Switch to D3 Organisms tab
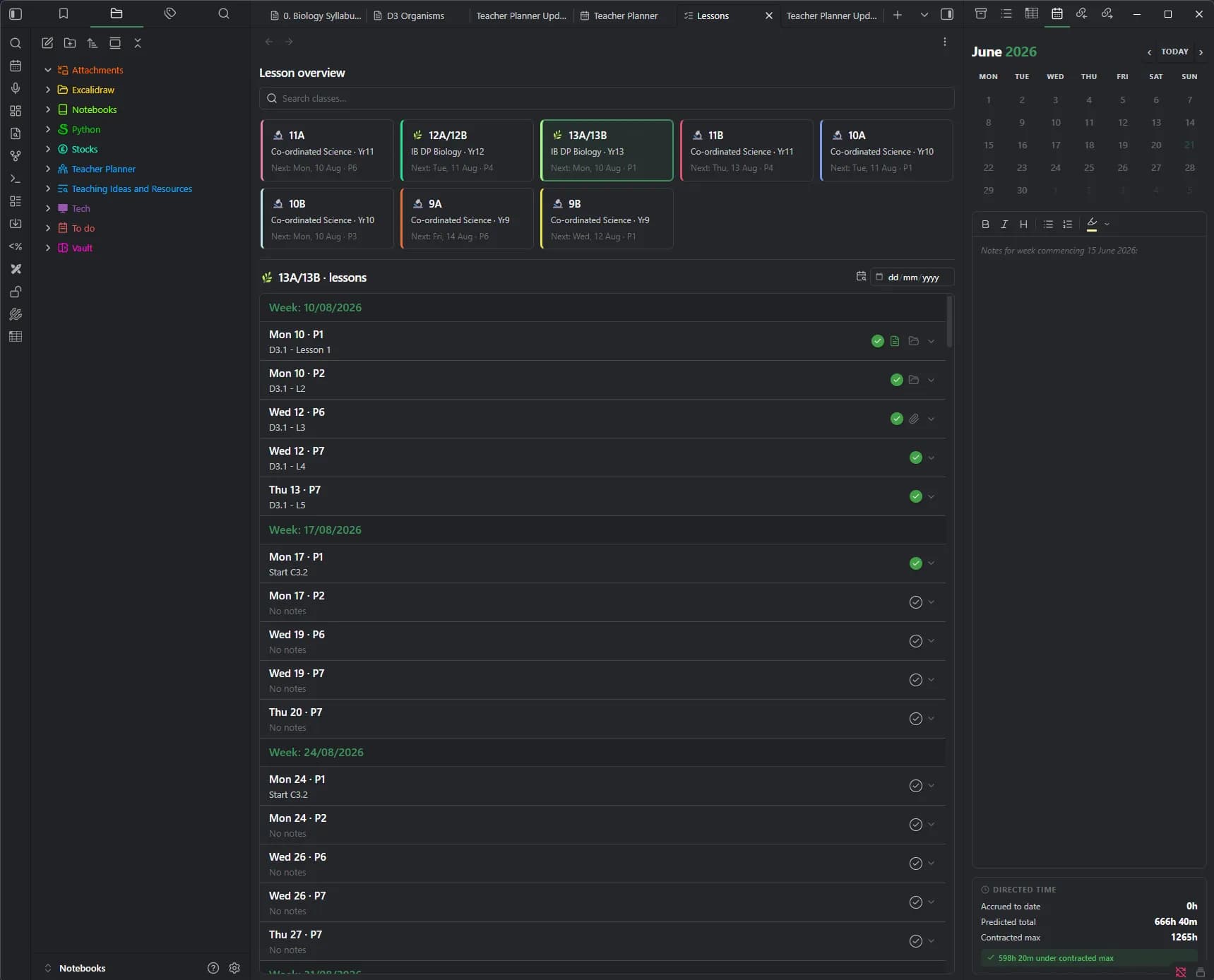 pyautogui.click(x=415, y=16)
